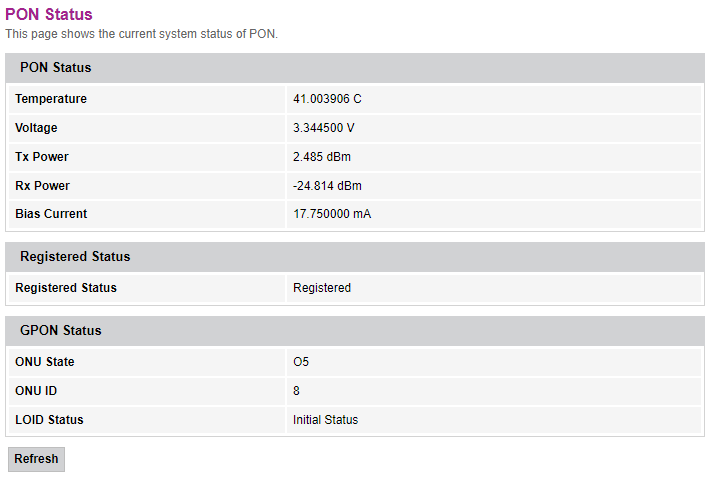Screen dimensions: 714x477
Task: Click the Registered status value
Action: (x=321, y=288)
